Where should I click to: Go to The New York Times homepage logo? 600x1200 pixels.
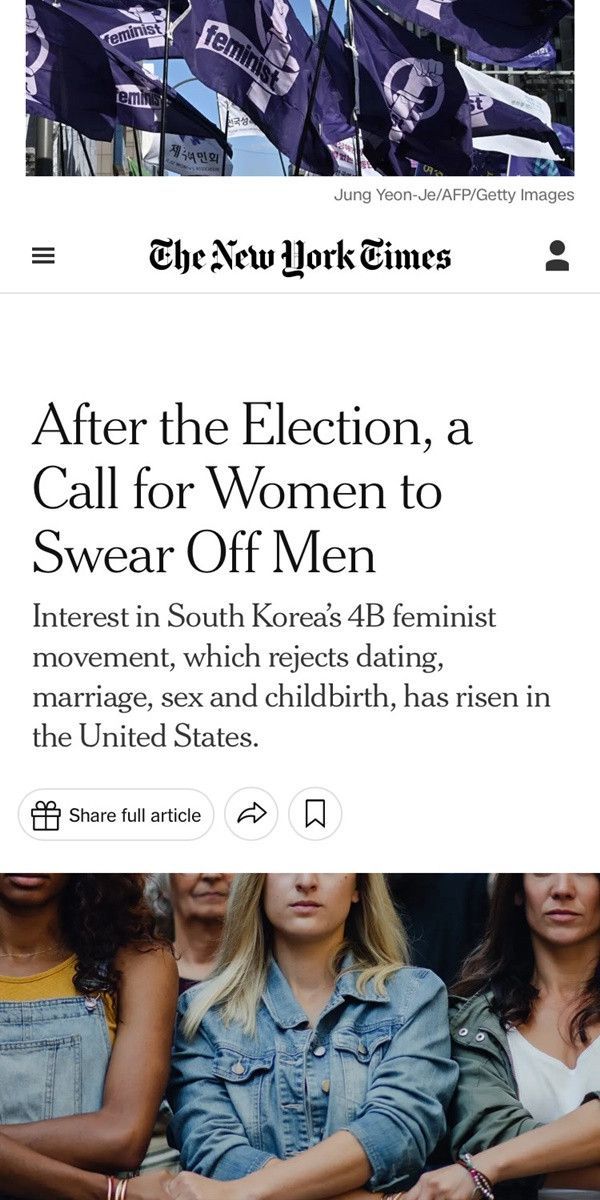click(300, 256)
